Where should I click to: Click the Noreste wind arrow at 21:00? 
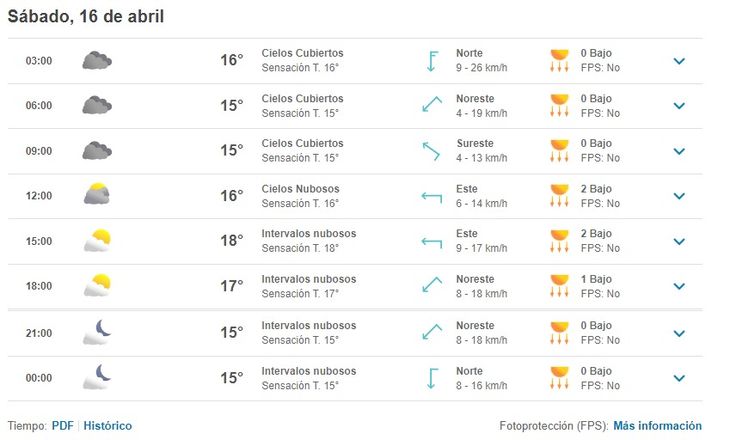(432, 332)
